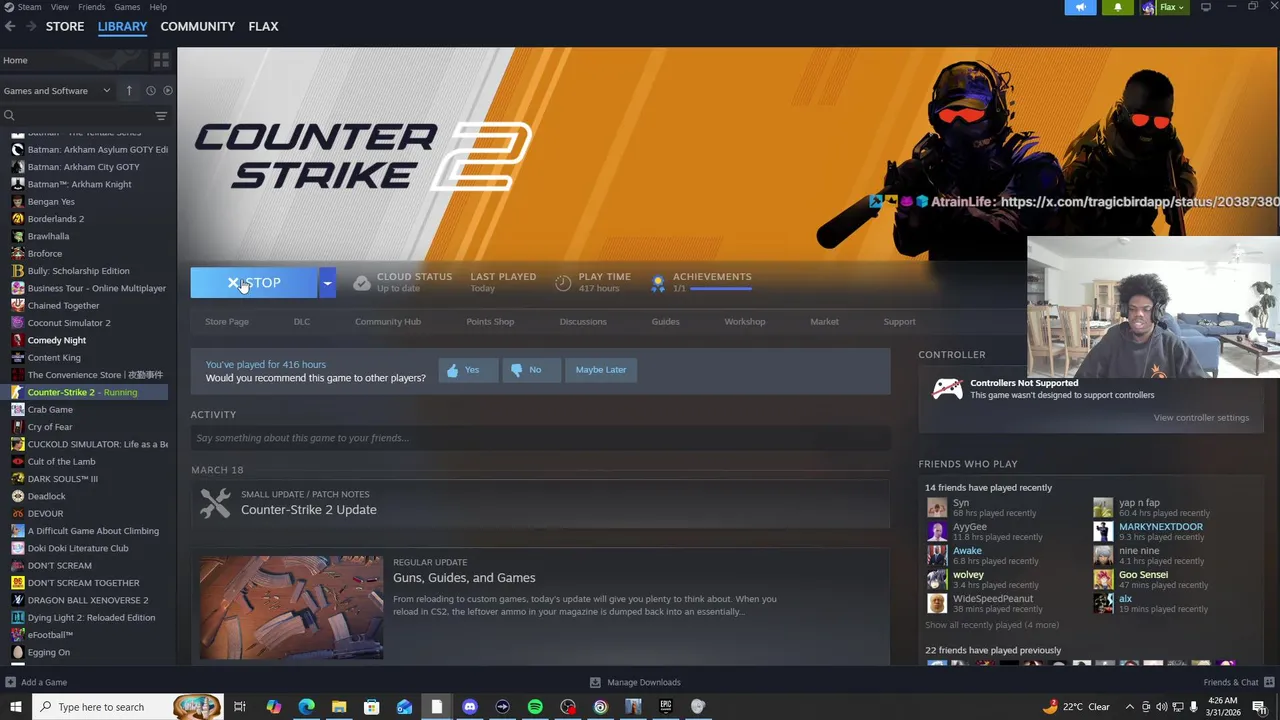Viewport: 1280px width, 720px height.
Task: Open Microsoft Edge from the taskbar
Action: coord(306,707)
